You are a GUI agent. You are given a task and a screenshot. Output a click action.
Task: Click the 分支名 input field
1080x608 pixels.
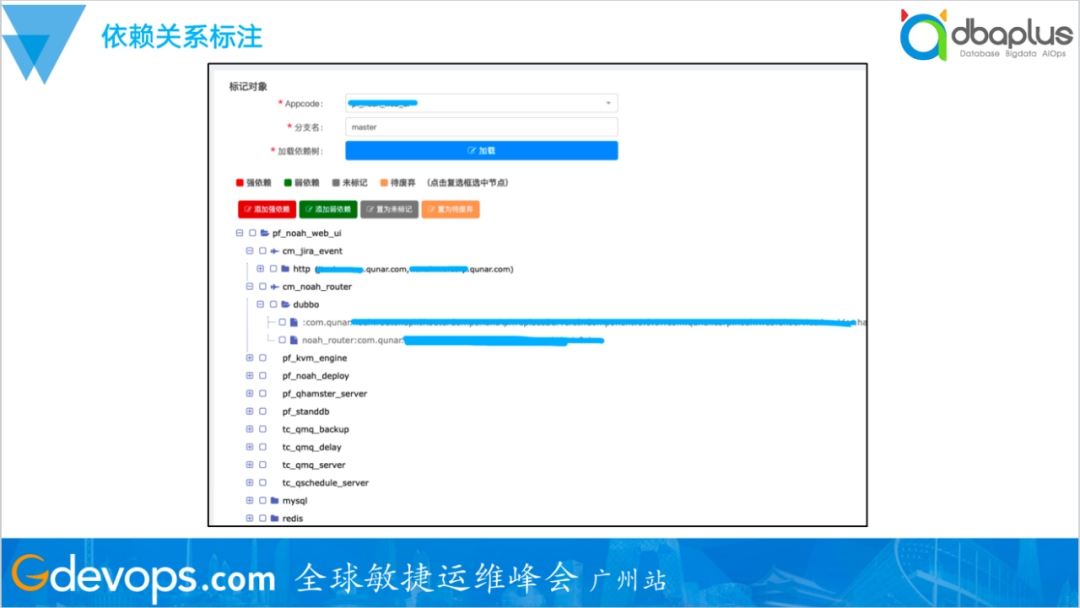click(481, 127)
